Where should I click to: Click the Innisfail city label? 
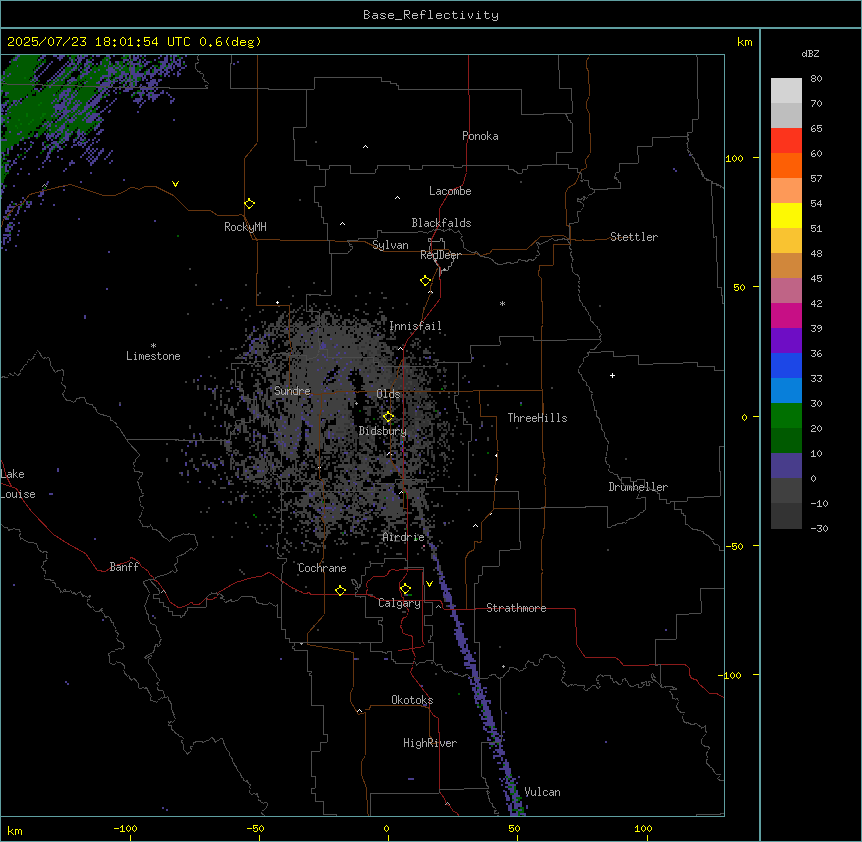click(x=415, y=326)
